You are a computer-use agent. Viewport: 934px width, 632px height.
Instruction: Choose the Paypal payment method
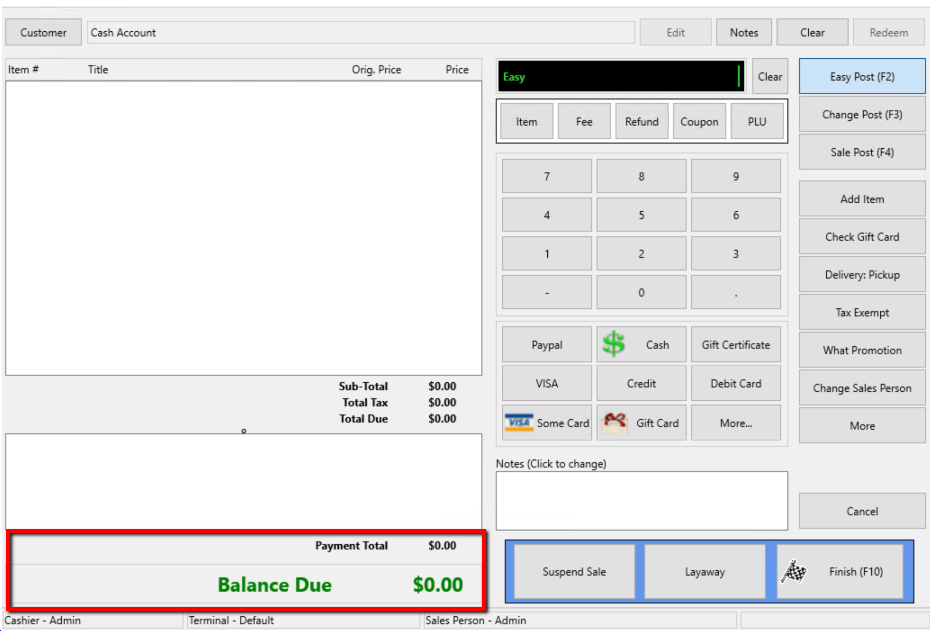546,345
